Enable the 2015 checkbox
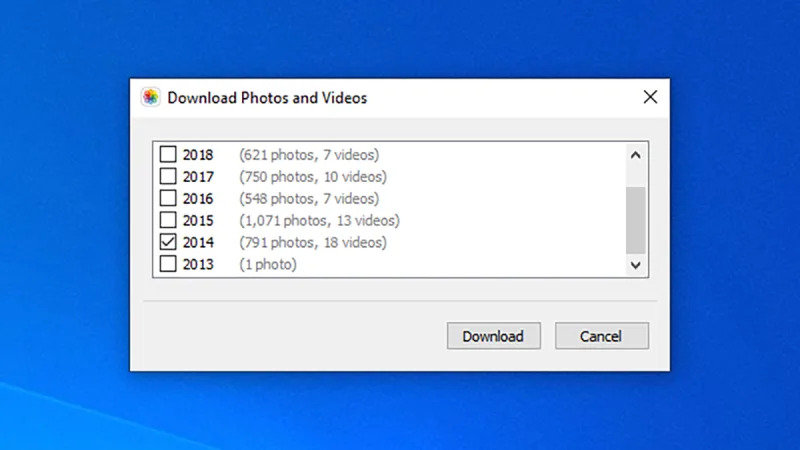Viewport: 800px width, 450px height. point(168,220)
